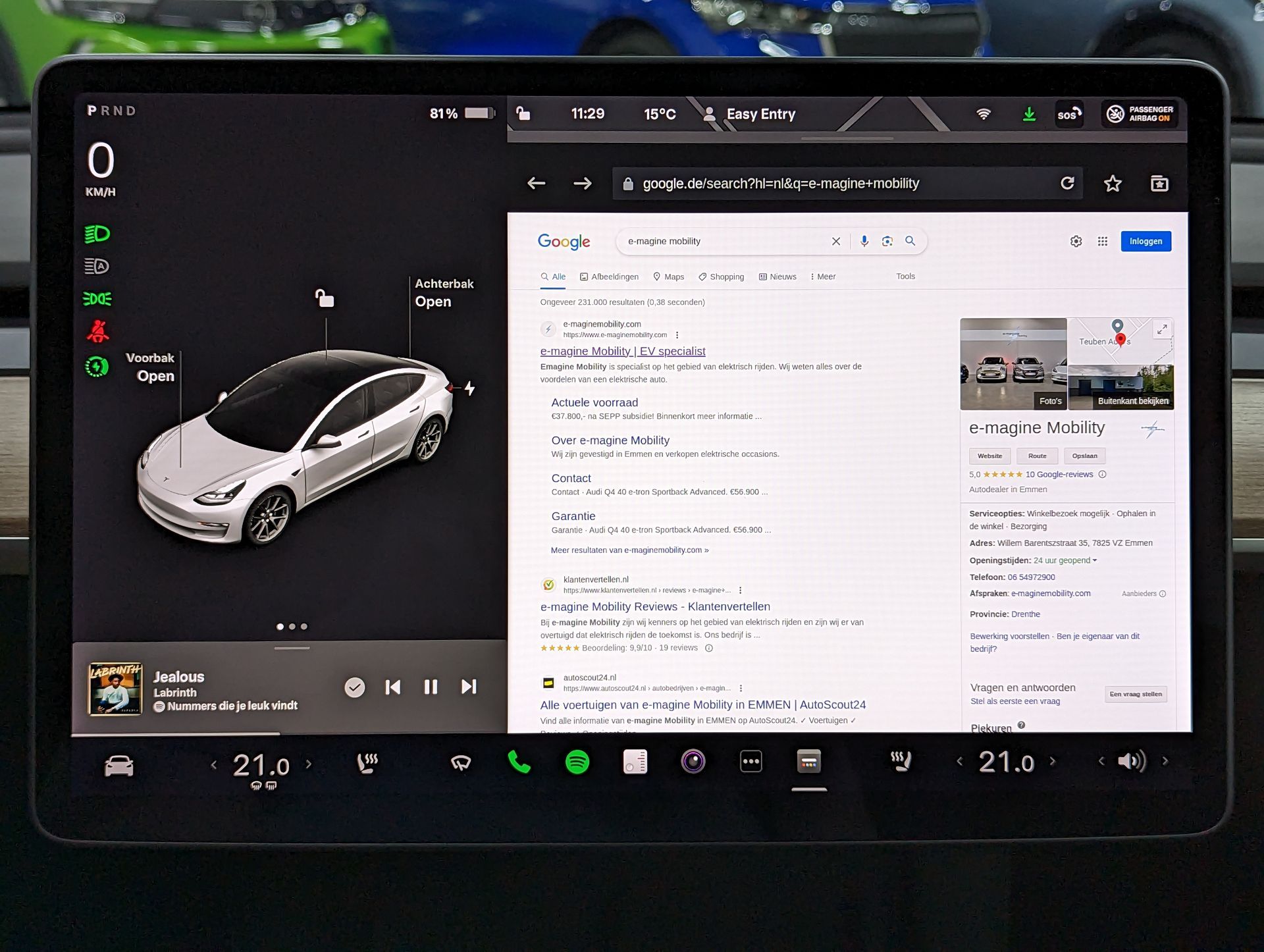Expand the Meer search menu
Image resolution: width=1264 pixels, height=952 pixels.
(823, 277)
